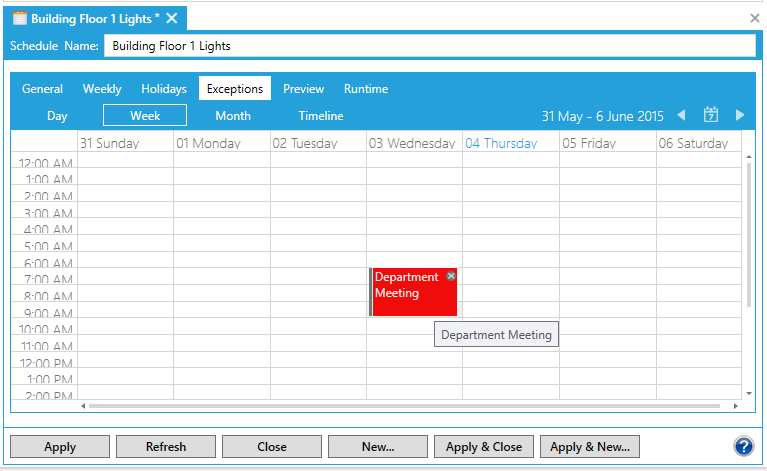Close the Building Floor 1 Lights tab
The width and height of the screenshot is (767, 471).
tap(172, 18)
